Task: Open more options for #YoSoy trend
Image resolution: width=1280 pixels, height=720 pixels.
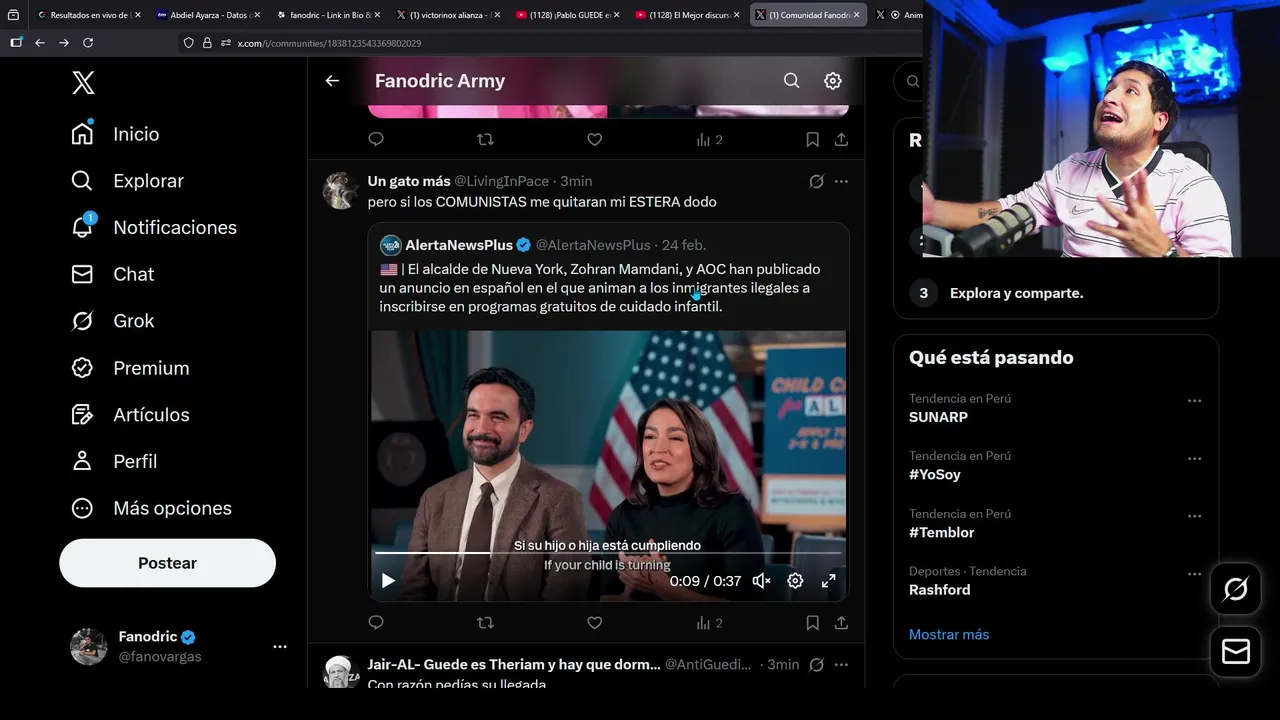Action: click(x=1194, y=458)
